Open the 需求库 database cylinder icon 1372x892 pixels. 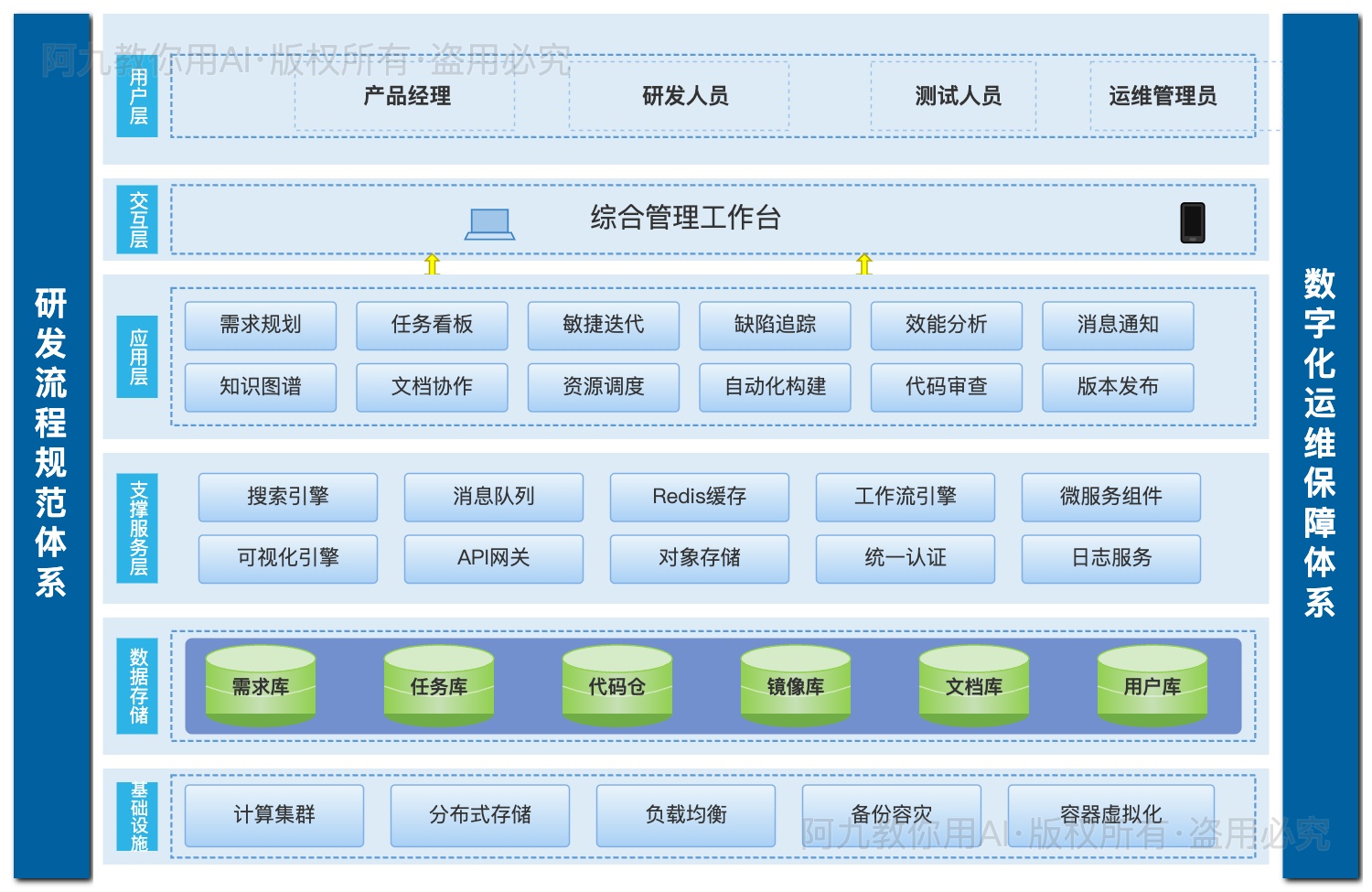click(261, 686)
